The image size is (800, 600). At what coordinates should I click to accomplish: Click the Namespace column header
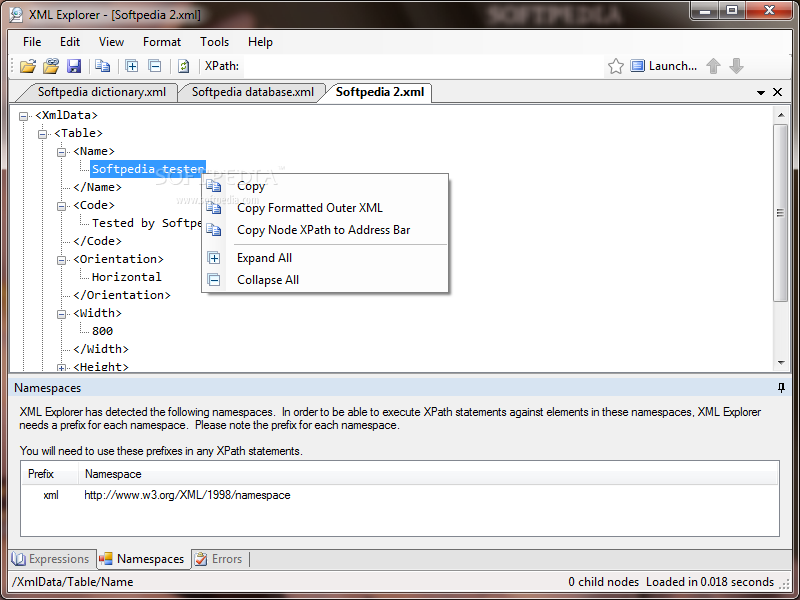429,474
